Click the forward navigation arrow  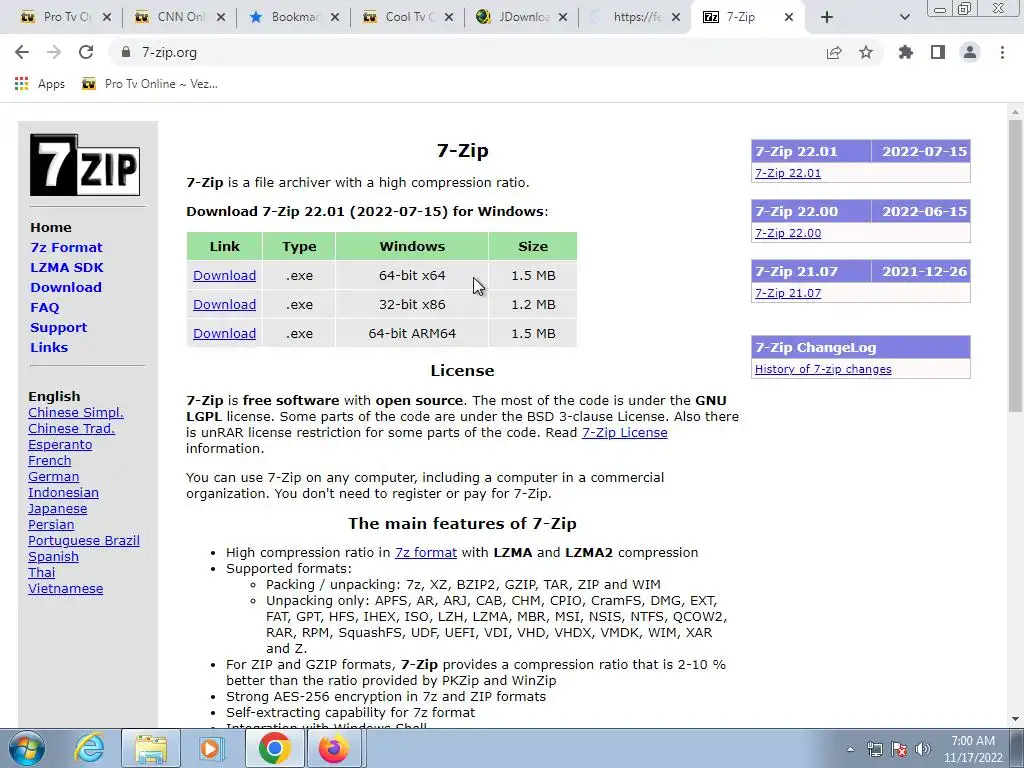(54, 52)
